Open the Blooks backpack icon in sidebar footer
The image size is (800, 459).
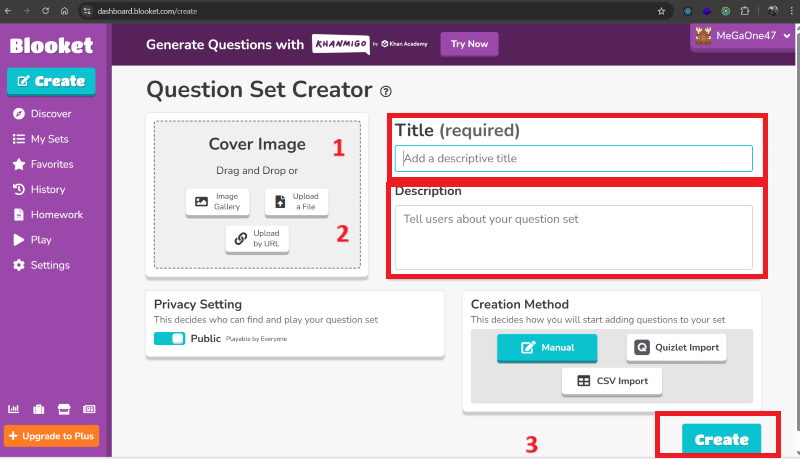point(39,409)
